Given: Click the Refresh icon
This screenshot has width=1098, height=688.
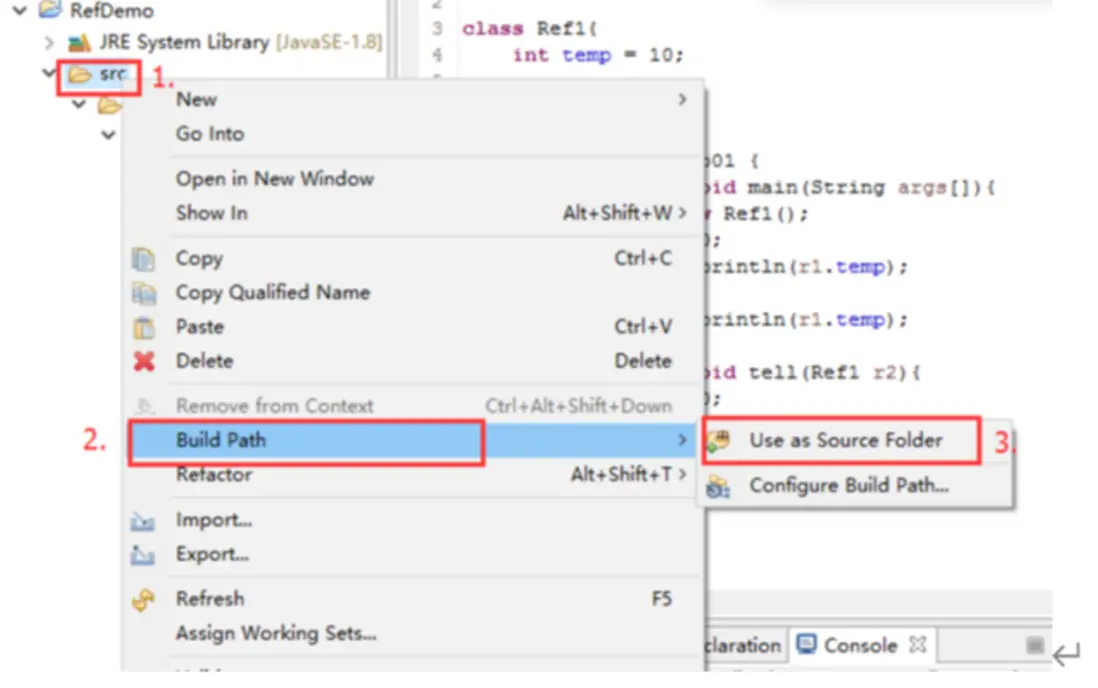Looking at the screenshot, I should 145,599.
